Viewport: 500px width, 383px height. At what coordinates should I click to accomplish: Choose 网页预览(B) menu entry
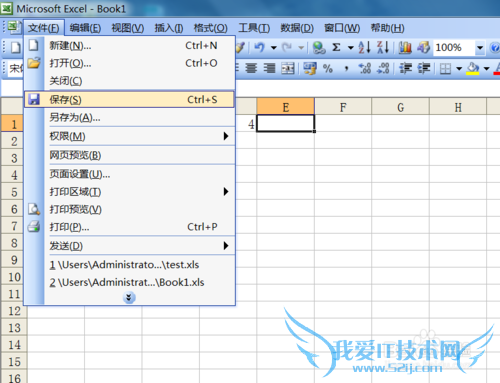click(x=130, y=155)
